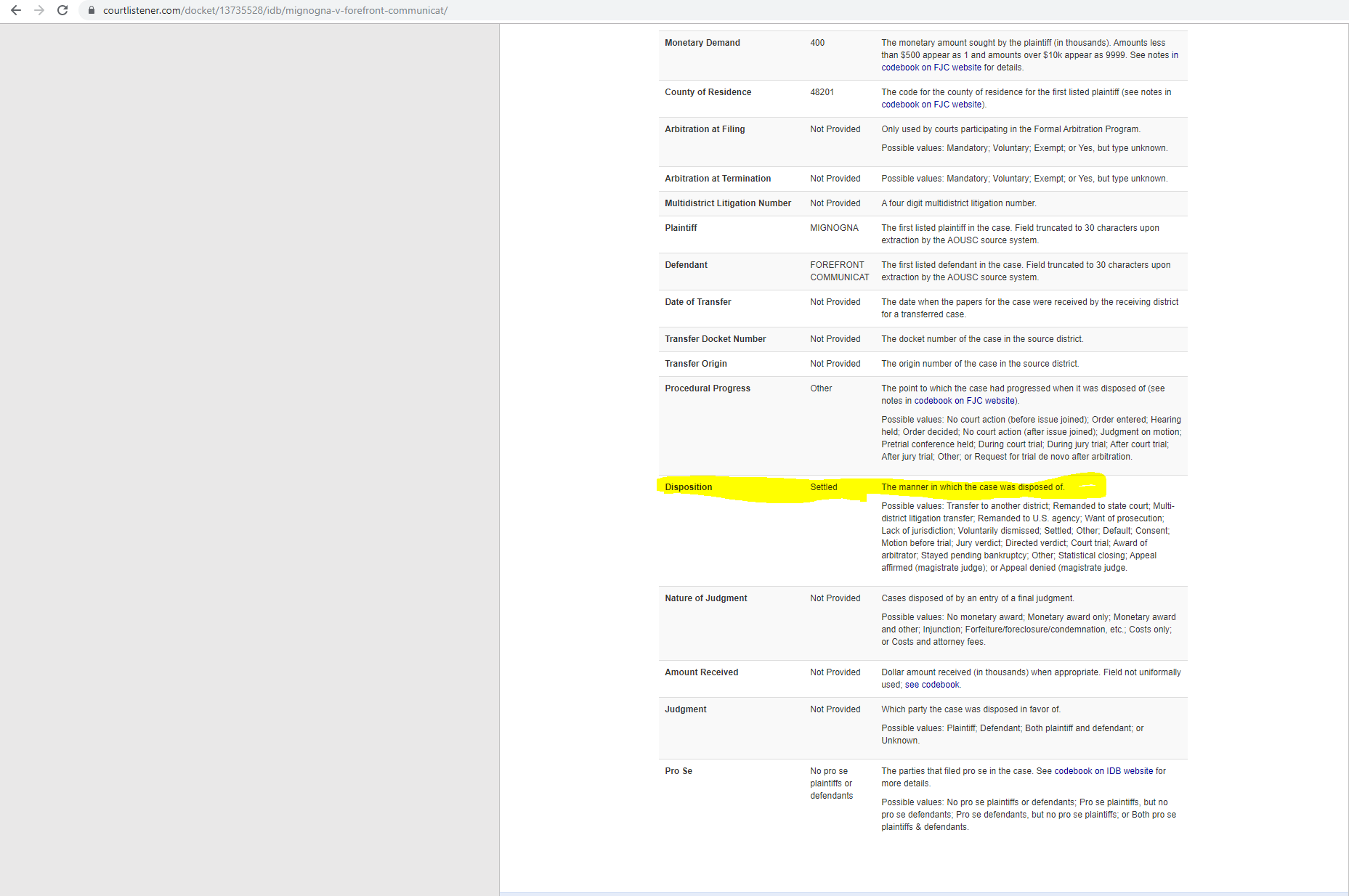Select the 'Plaintiff' label

click(681, 228)
